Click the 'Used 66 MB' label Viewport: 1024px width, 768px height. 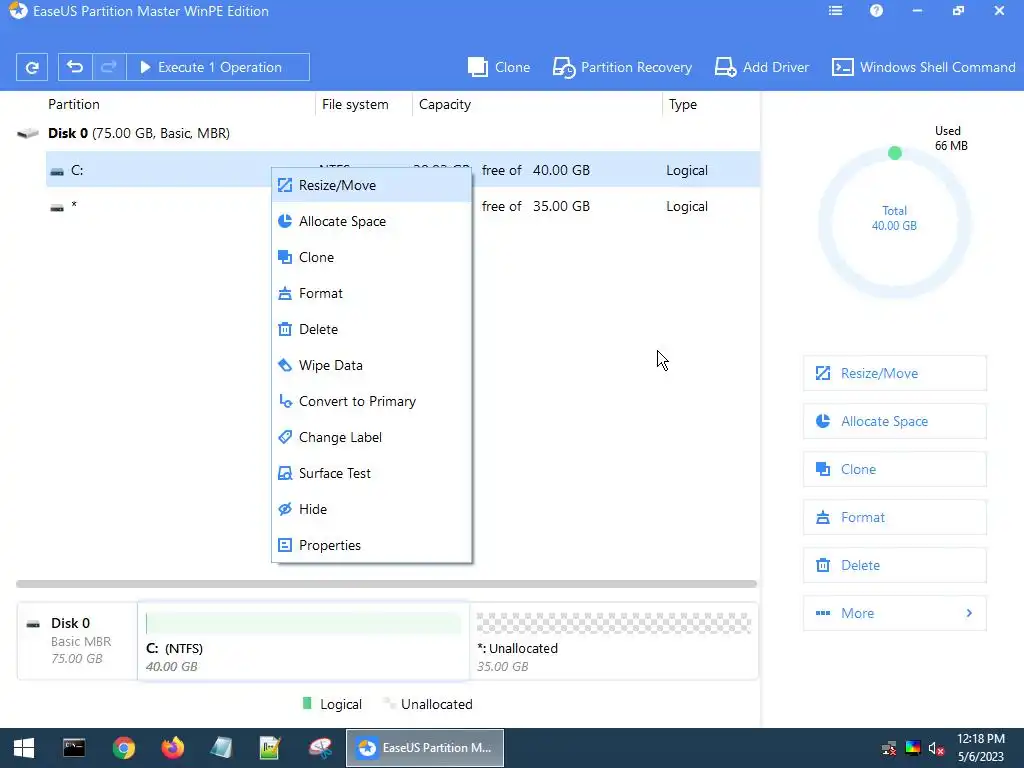(x=951, y=138)
